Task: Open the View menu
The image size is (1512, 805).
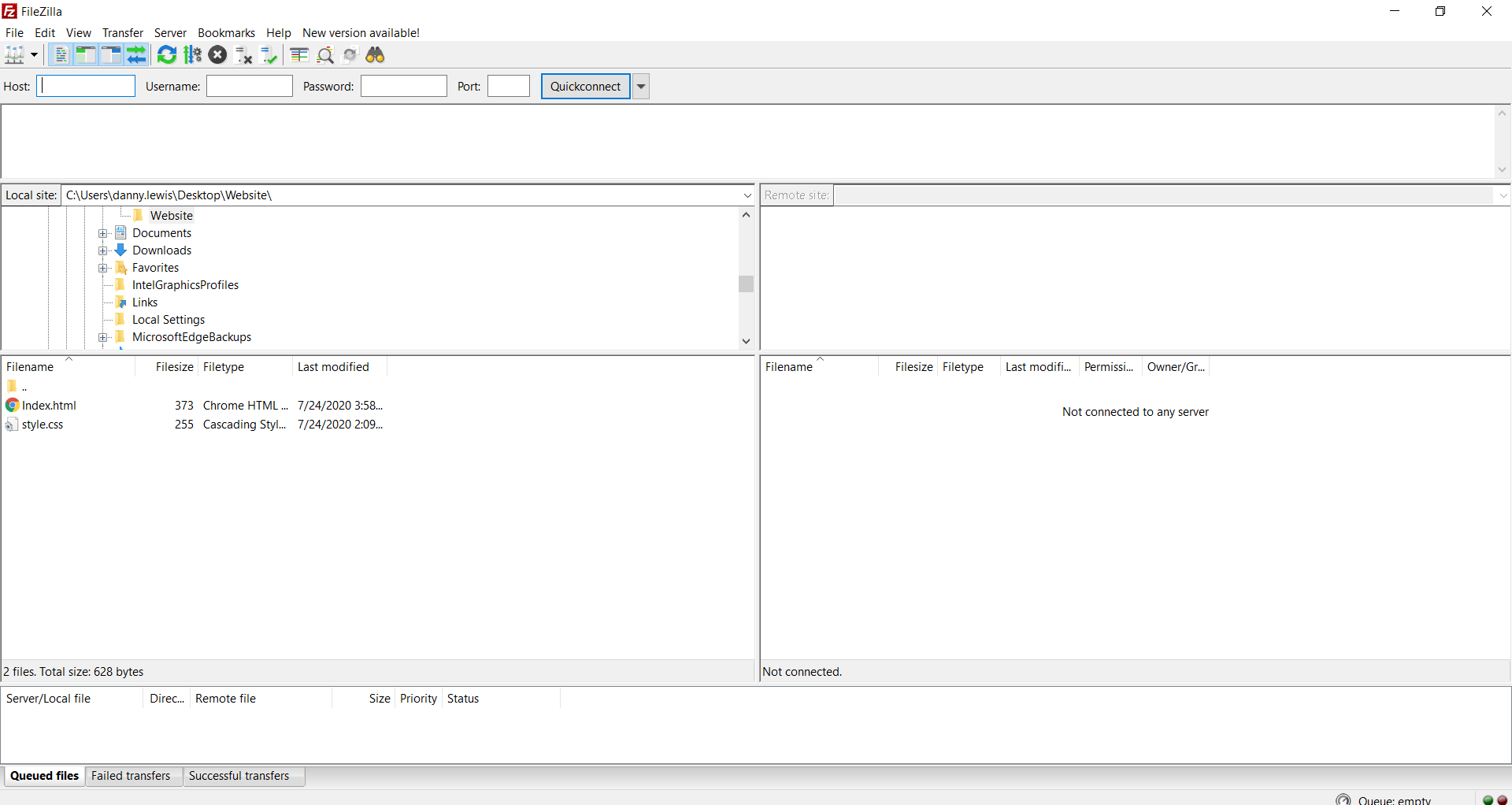Action: click(x=79, y=33)
